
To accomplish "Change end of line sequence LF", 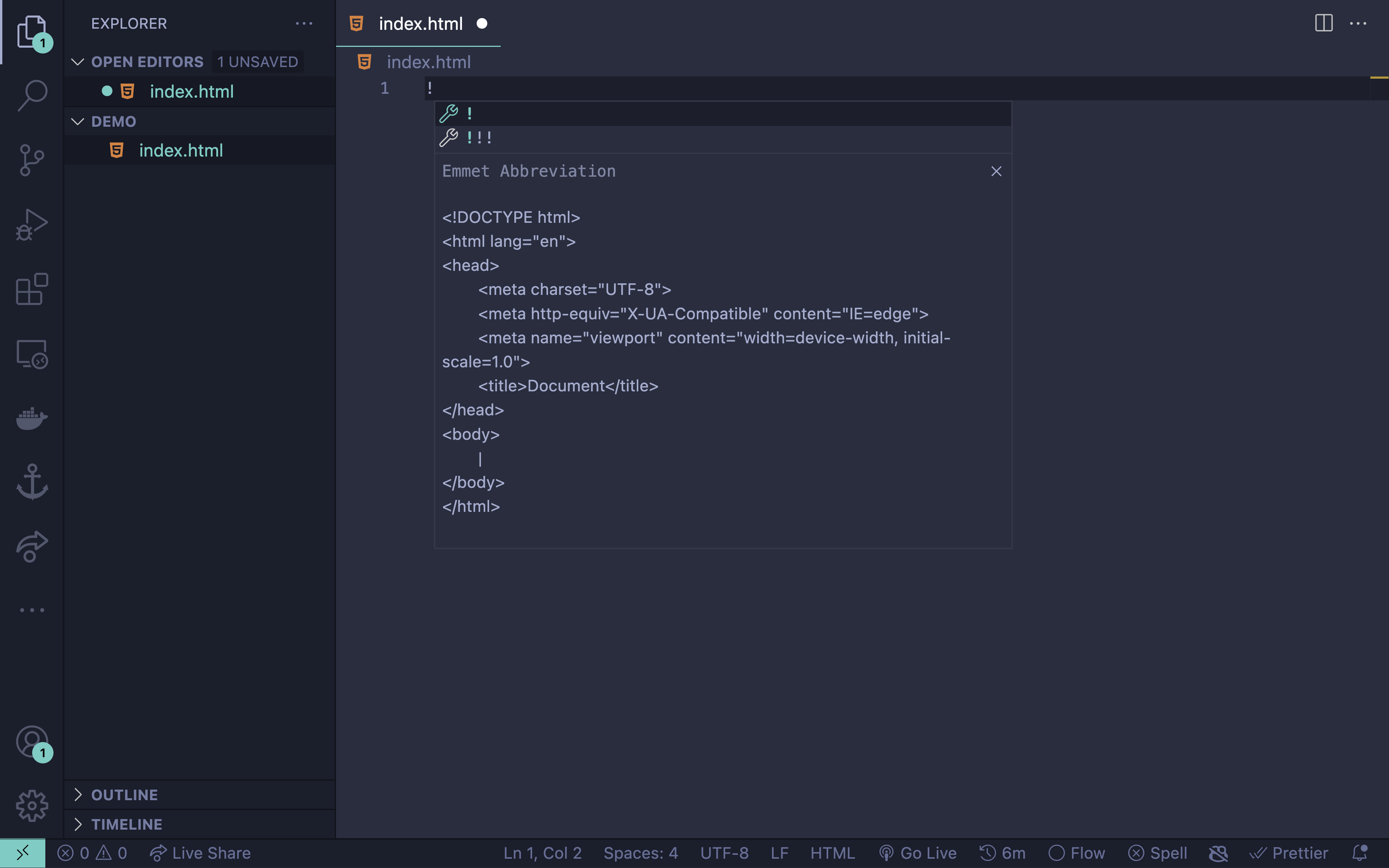I will pyautogui.click(x=779, y=853).
